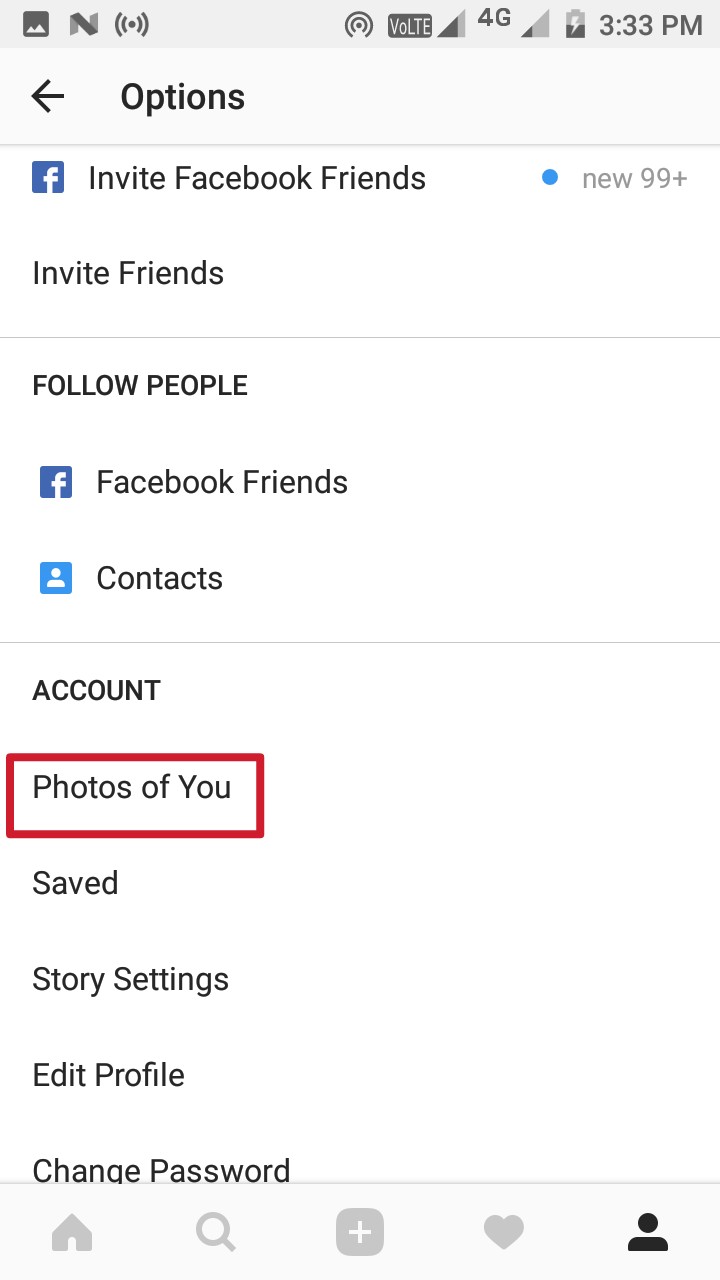Open the Home feed tab icon
Screen dimensions: 720x1280
[x=72, y=1233]
